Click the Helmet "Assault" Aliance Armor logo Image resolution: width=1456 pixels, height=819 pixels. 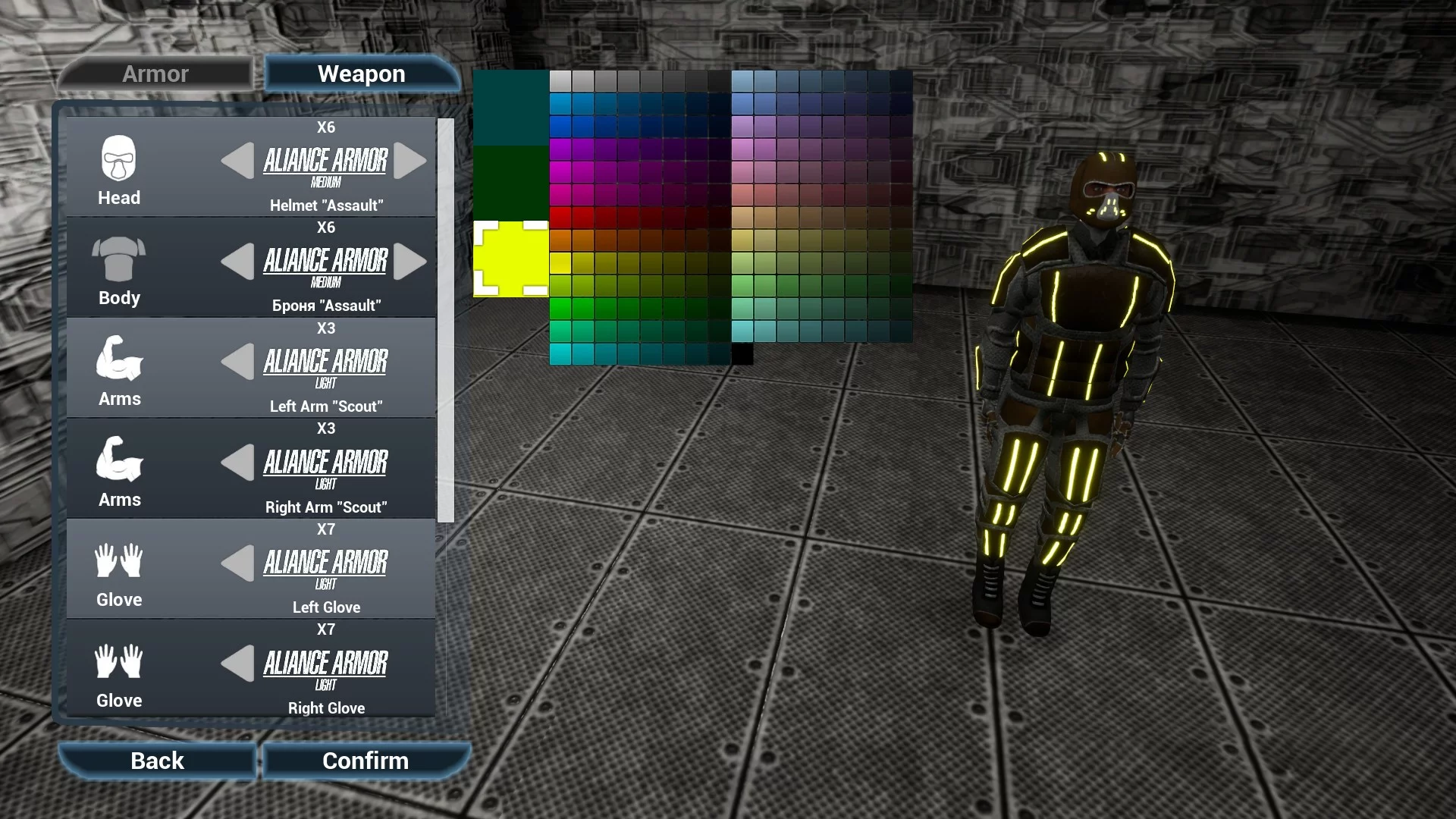[x=325, y=167]
